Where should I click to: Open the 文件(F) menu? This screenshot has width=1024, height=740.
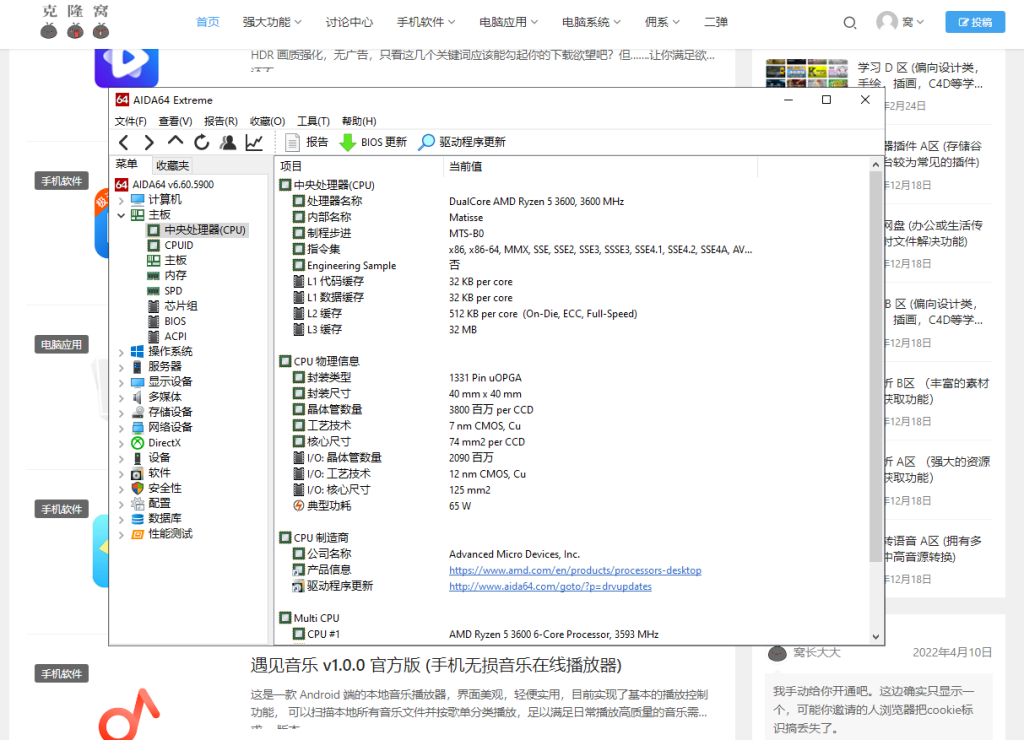pos(131,121)
